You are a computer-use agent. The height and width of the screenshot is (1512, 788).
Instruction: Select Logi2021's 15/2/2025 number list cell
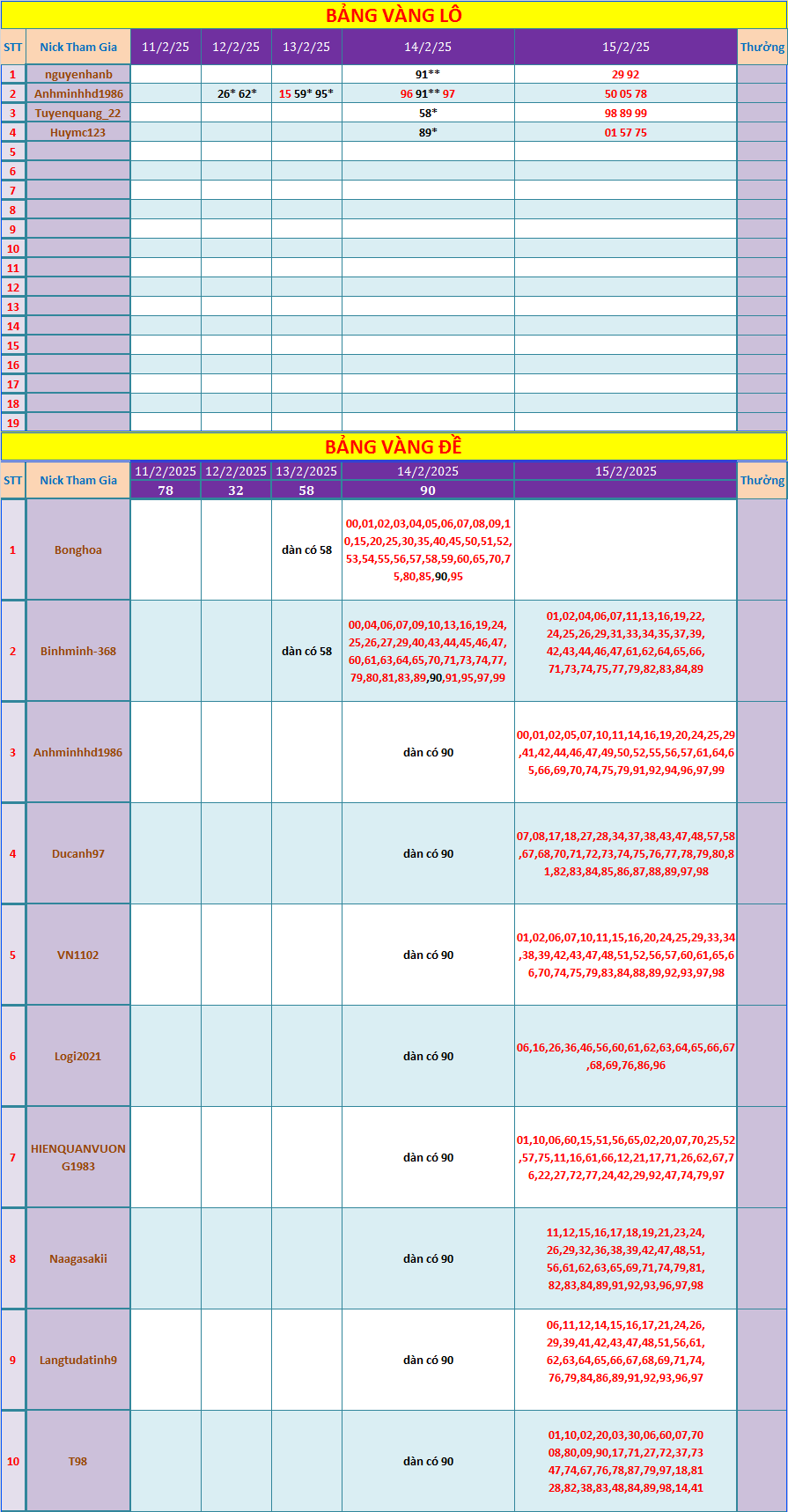[626, 1056]
